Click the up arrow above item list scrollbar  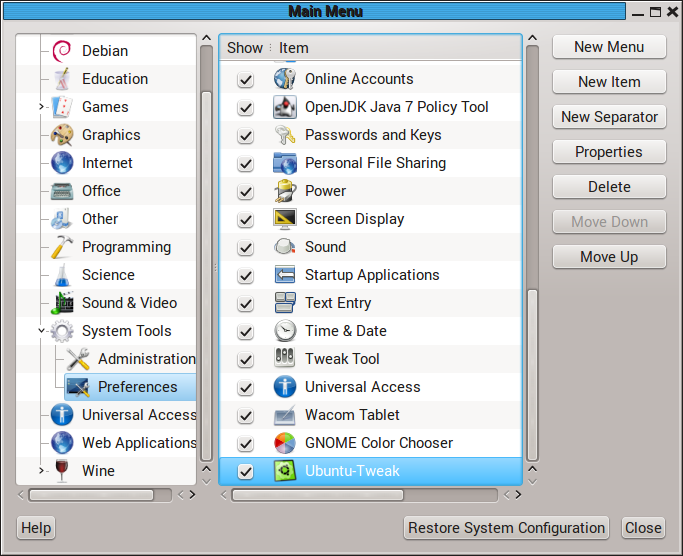[x=532, y=38]
